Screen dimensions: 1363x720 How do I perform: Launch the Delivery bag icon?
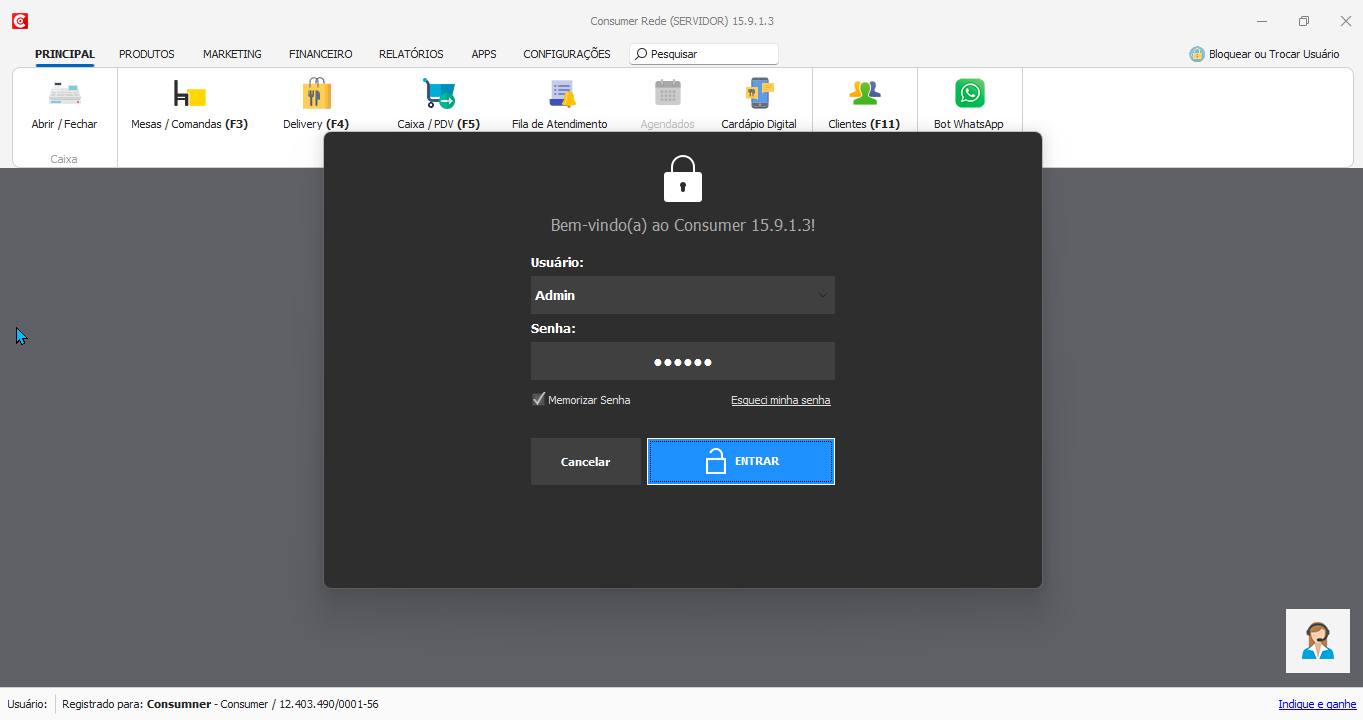[316, 94]
